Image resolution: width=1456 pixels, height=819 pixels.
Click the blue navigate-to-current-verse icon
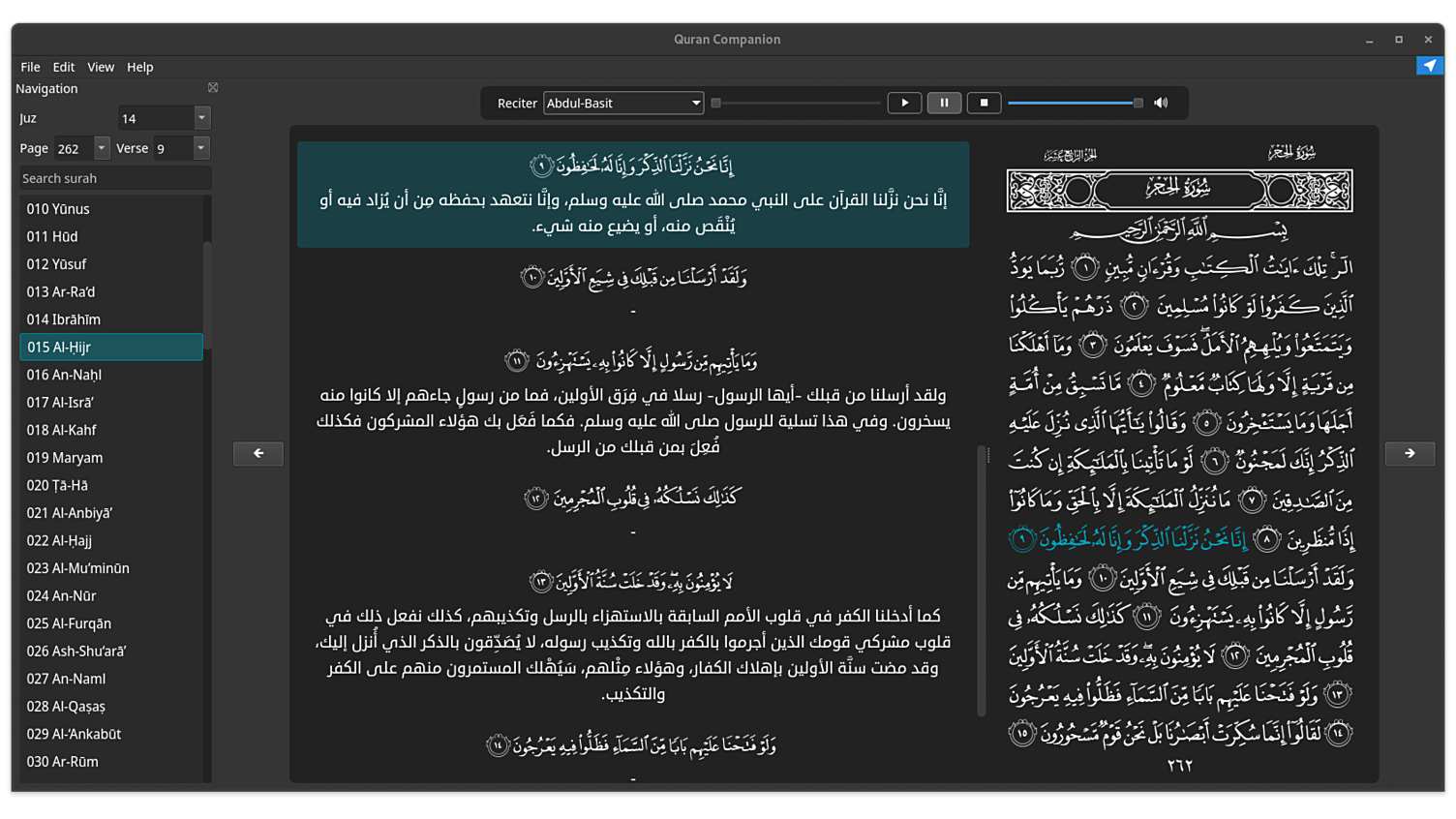pos(1429,65)
